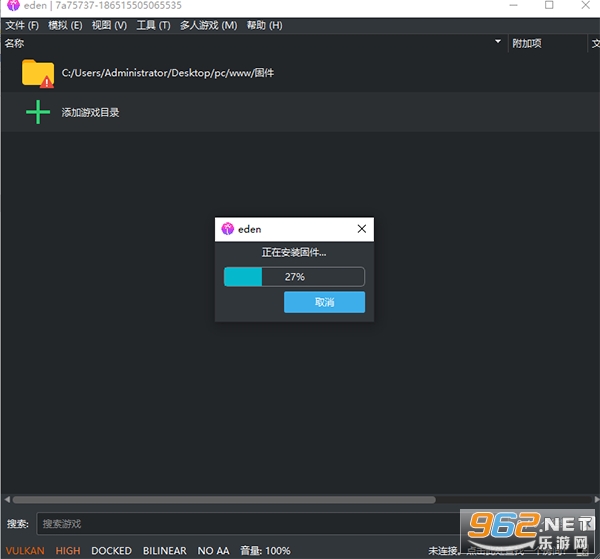Focus the 搜索游戏 search field
Screen dimensions: 600x559
[249, 523]
